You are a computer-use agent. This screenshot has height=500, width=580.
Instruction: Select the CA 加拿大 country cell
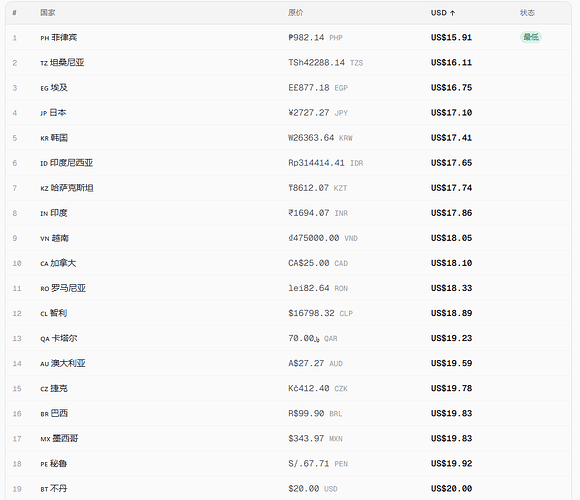pos(58,263)
